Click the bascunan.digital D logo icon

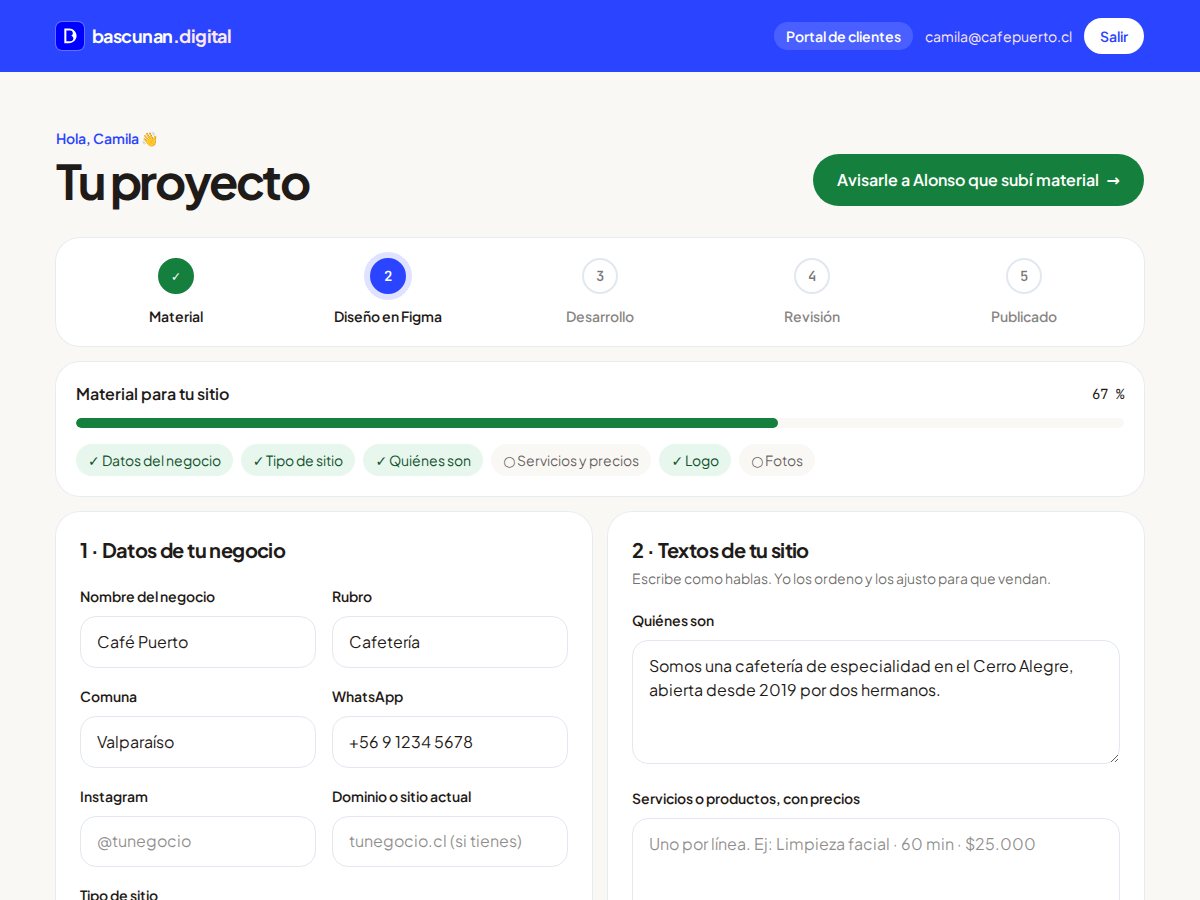click(70, 36)
